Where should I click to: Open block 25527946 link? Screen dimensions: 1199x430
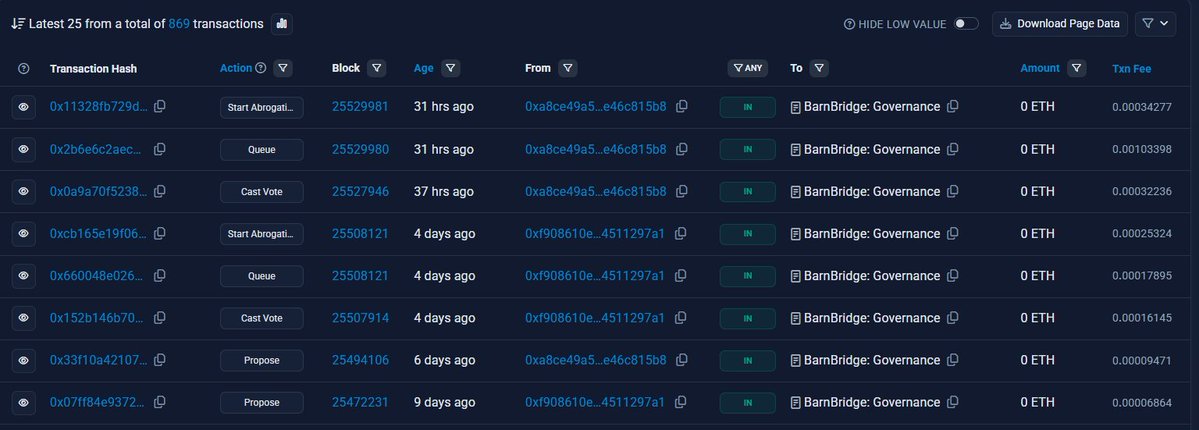pyautogui.click(x=360, y=191)
